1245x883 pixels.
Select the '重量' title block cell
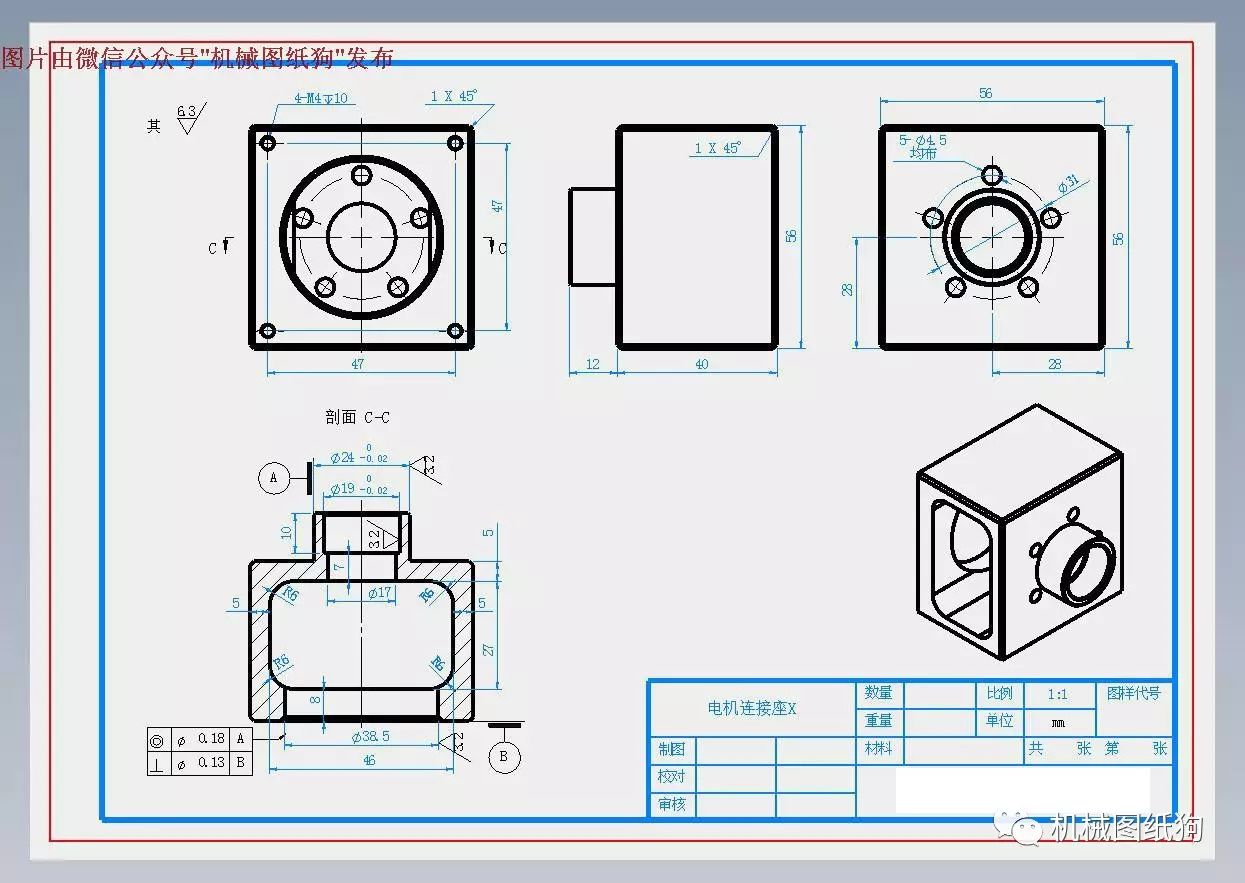(879, 721)
